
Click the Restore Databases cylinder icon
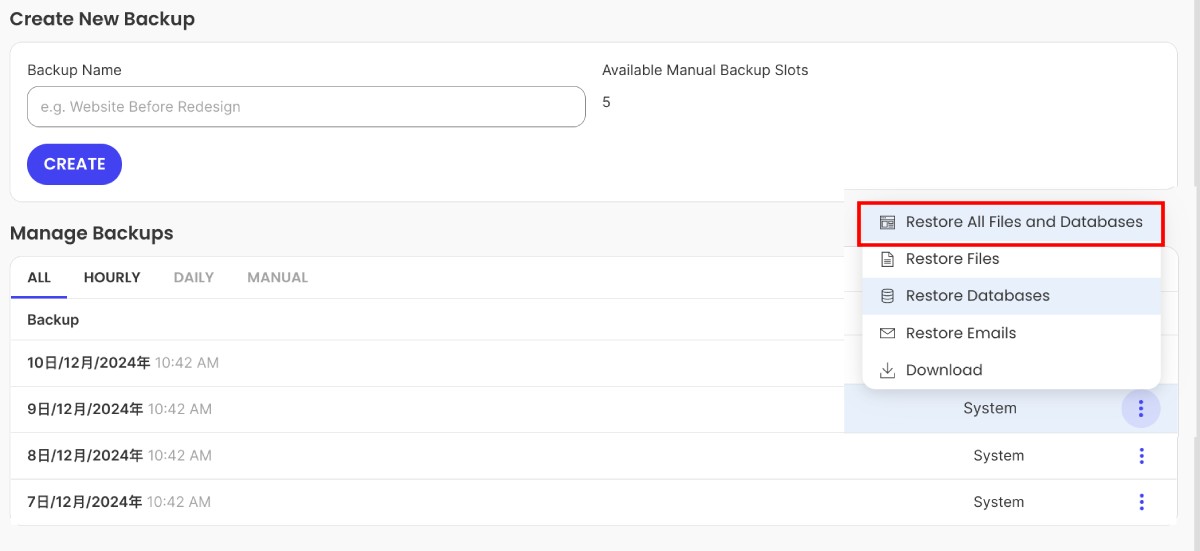(x=887, y=297)
